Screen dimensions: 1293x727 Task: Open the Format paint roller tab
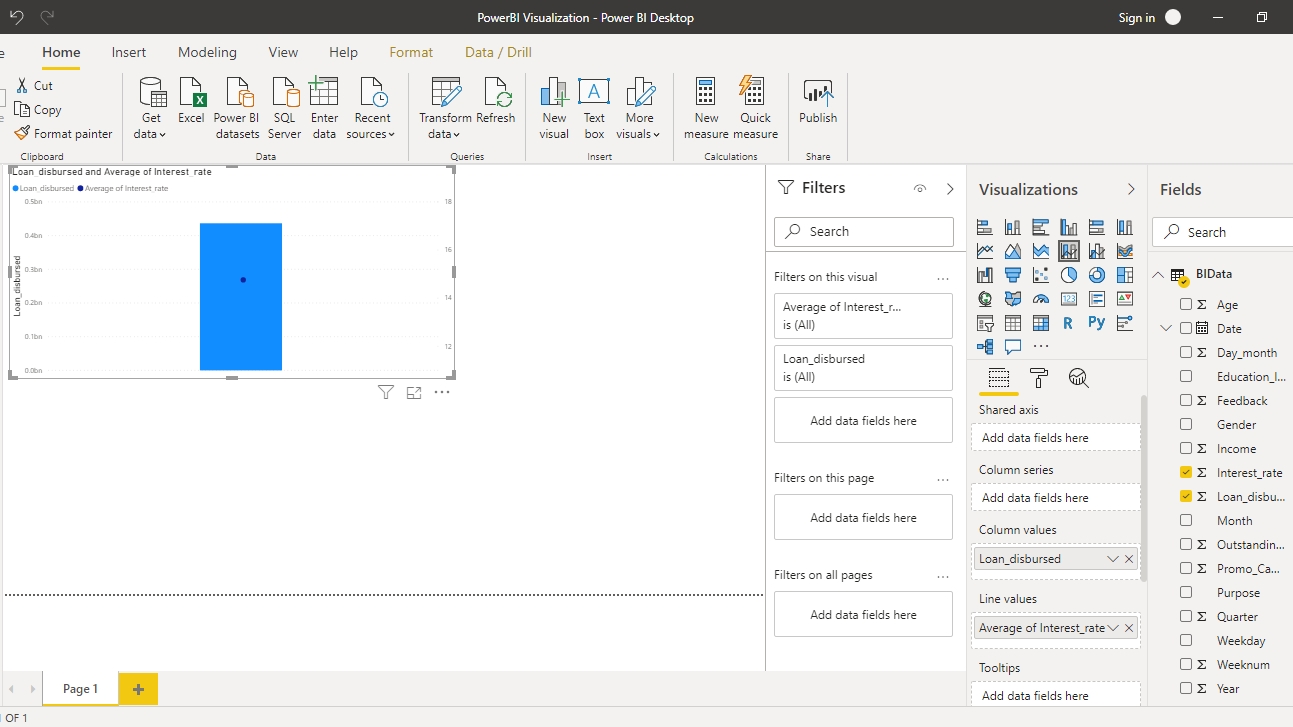coord(1039,378)
